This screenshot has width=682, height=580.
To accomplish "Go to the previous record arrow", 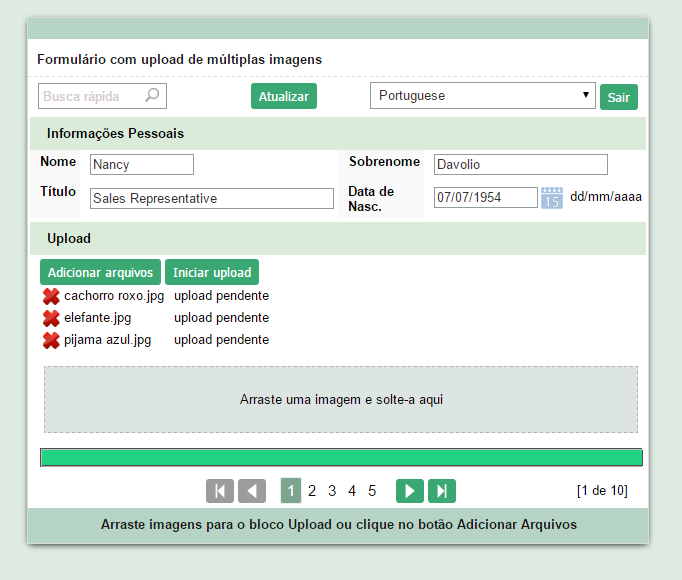I will [252, 491].
